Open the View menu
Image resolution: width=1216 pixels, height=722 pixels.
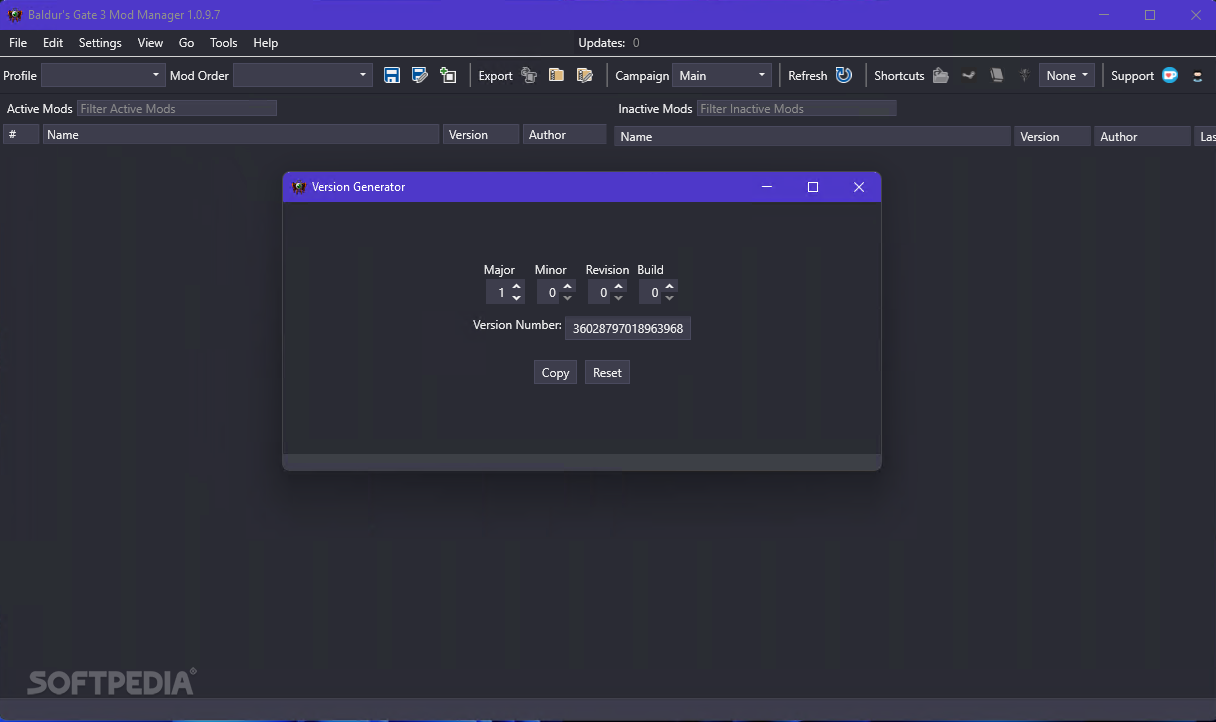[150, 43]
